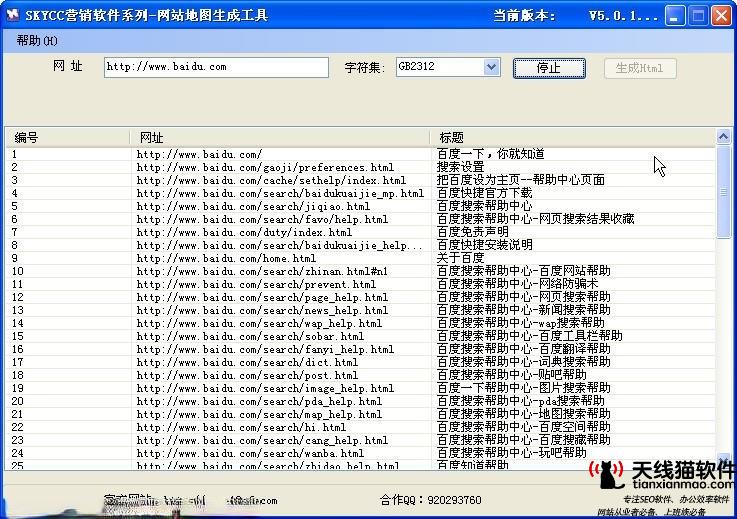Click title 百度一下帮助中心-图片搜索帮助
The height and width of the screenshot is (519, 737).
pos(523,388)
